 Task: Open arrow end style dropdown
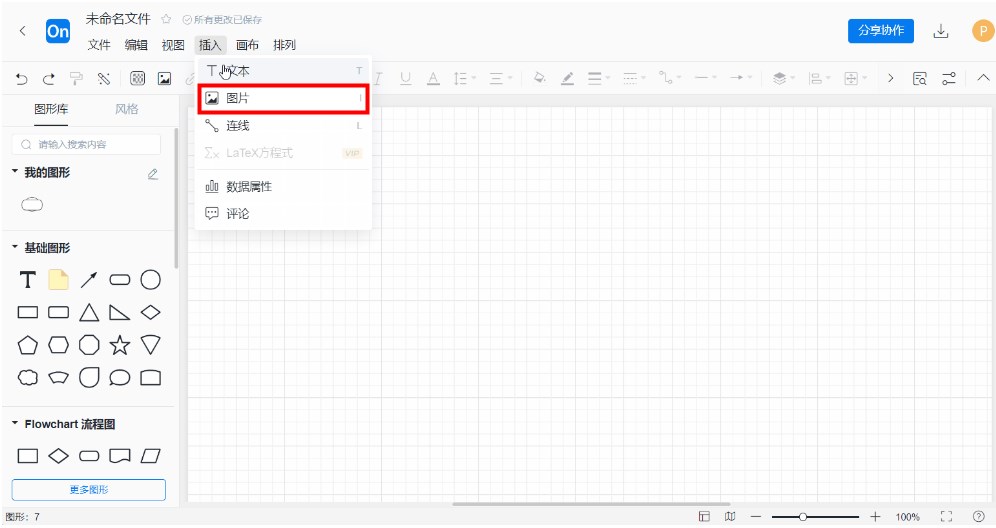coord(741,78)
